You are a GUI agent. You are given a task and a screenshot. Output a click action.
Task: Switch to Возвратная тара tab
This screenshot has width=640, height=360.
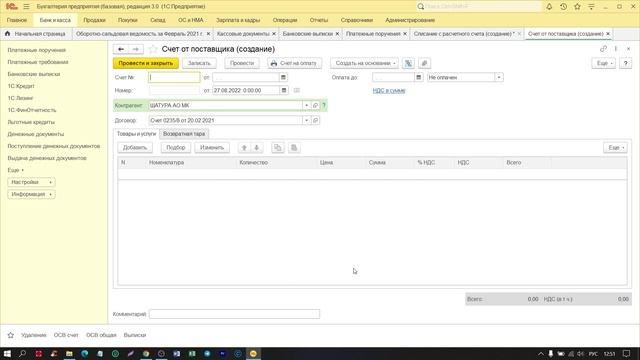pyautogui.click(x=184, y=133)
